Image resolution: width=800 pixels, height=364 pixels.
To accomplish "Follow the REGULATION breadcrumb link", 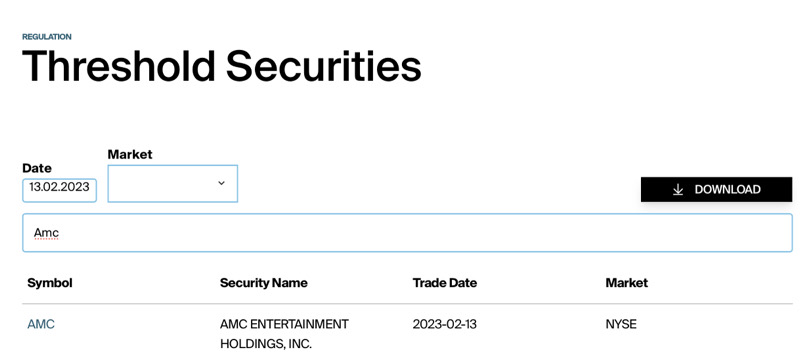I will (47, 37).
